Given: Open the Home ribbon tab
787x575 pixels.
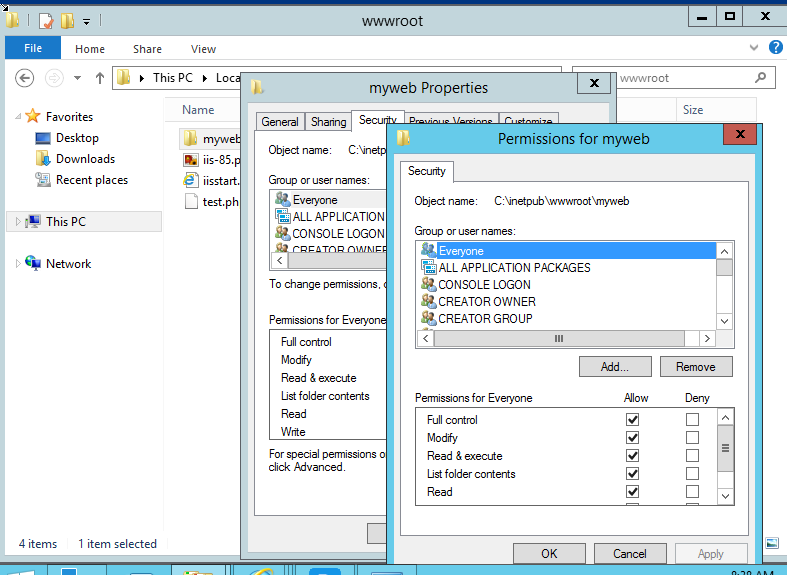Looking at the screenshot, I should pyautogui.click(x=90, y=49).
